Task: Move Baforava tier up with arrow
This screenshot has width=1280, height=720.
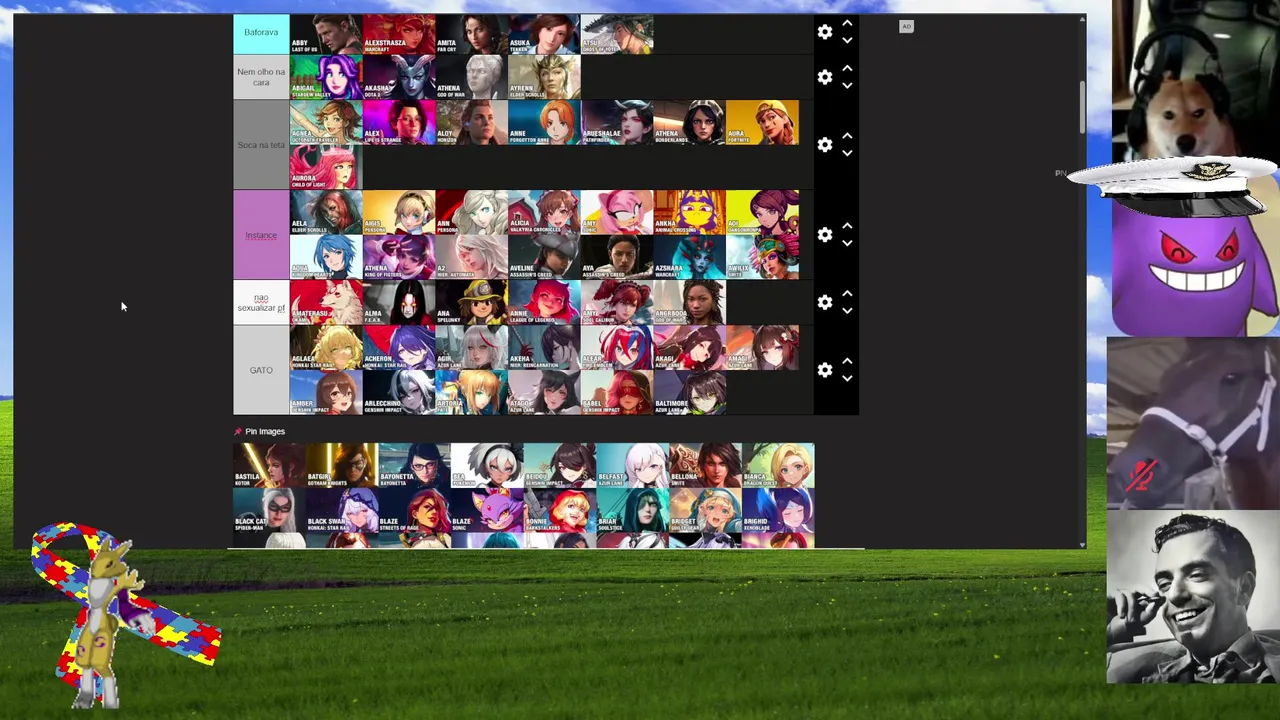Action: point(847,23)
